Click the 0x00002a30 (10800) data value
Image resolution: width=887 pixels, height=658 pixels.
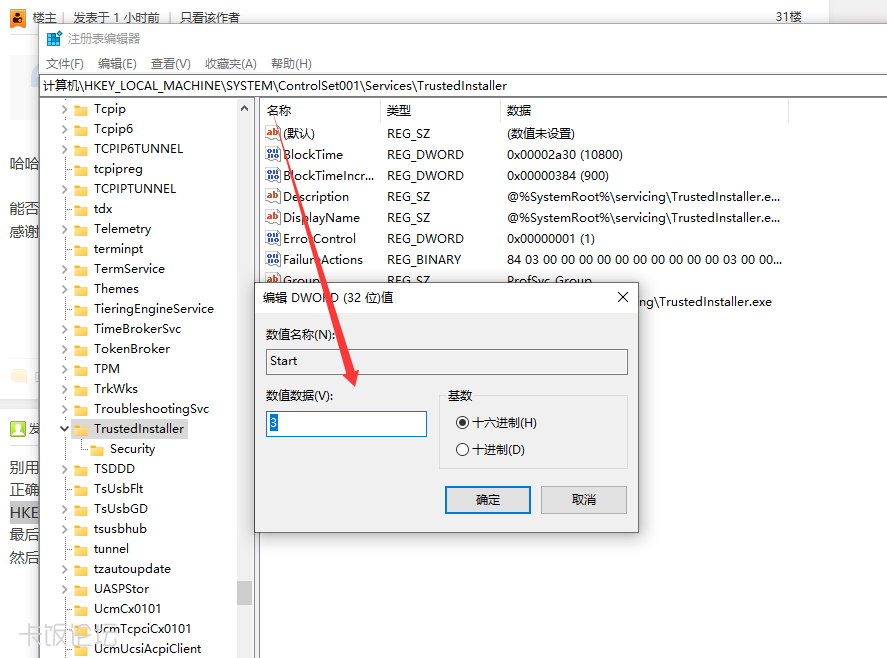click(565, 154)
